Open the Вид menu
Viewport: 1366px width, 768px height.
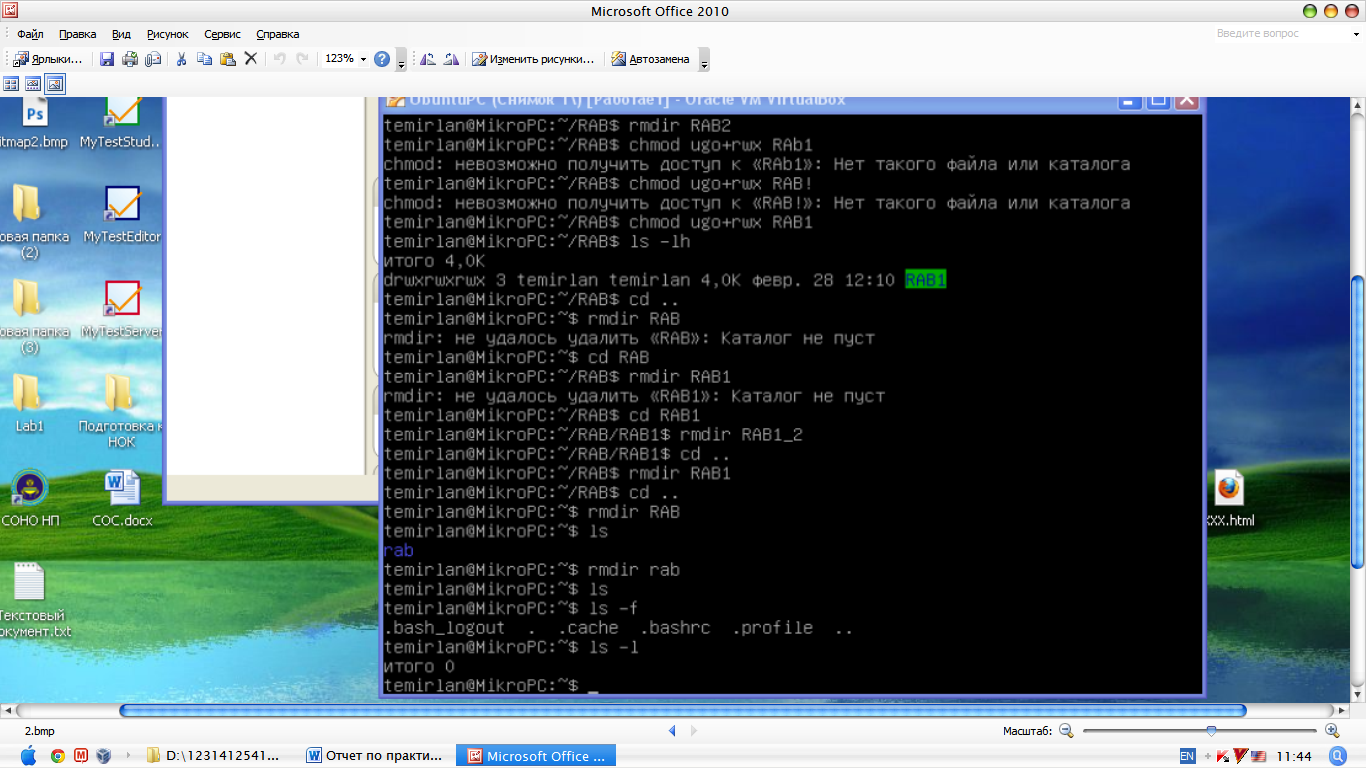pos(121,34)
